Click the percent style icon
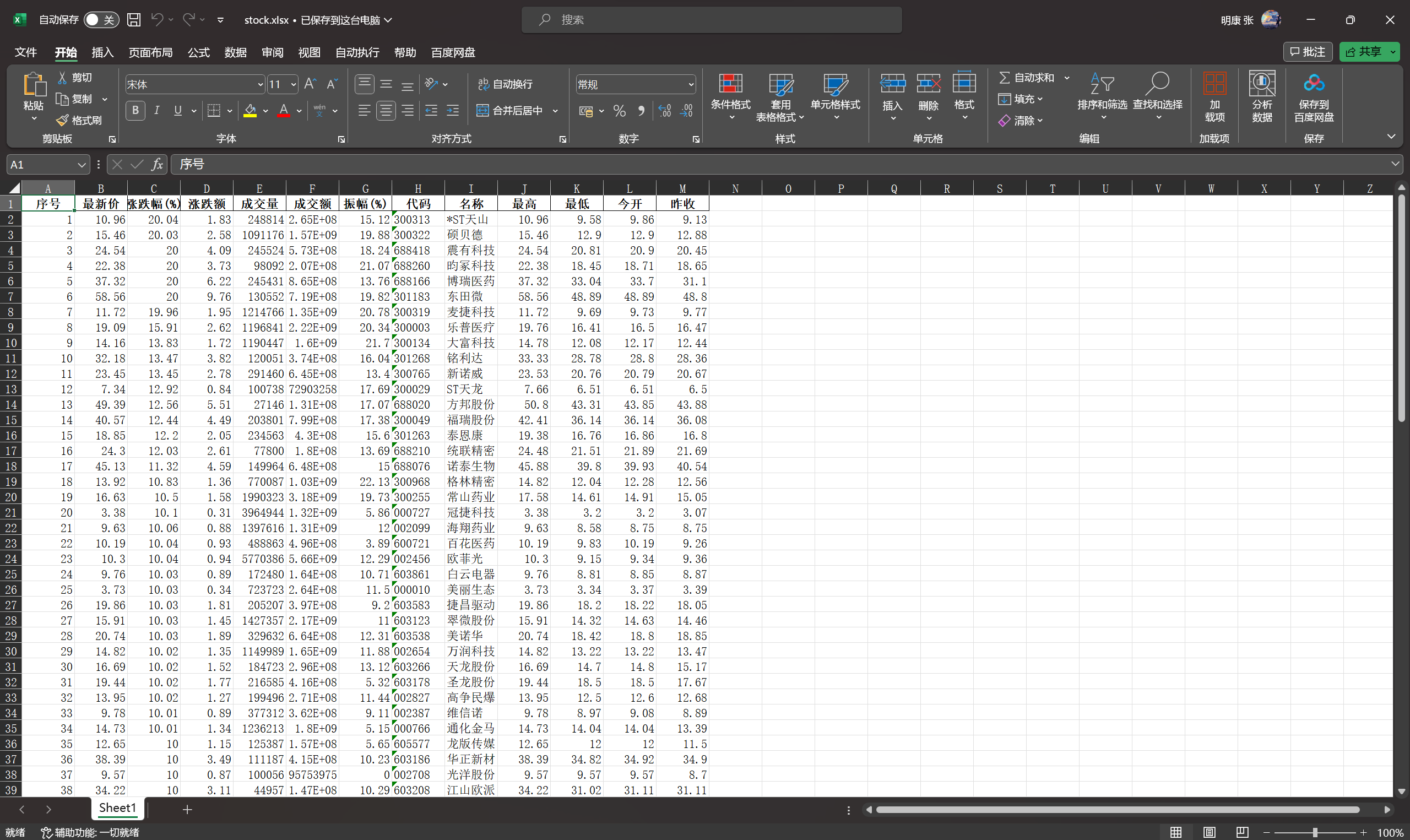Image resolution: width=1410 pixels, height=840 pixels. pos(620,111)
